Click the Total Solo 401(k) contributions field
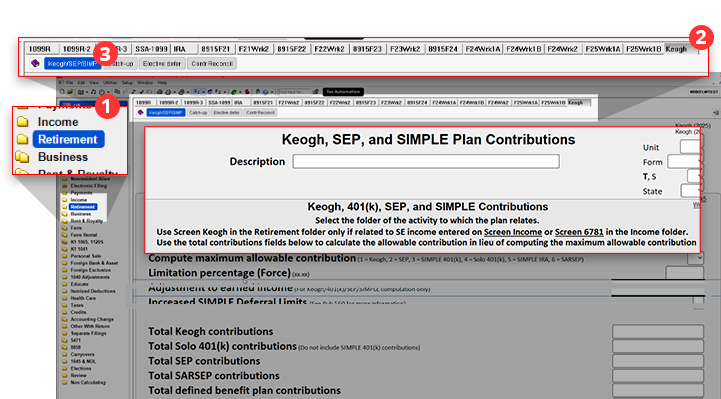 tap(658, 346)
